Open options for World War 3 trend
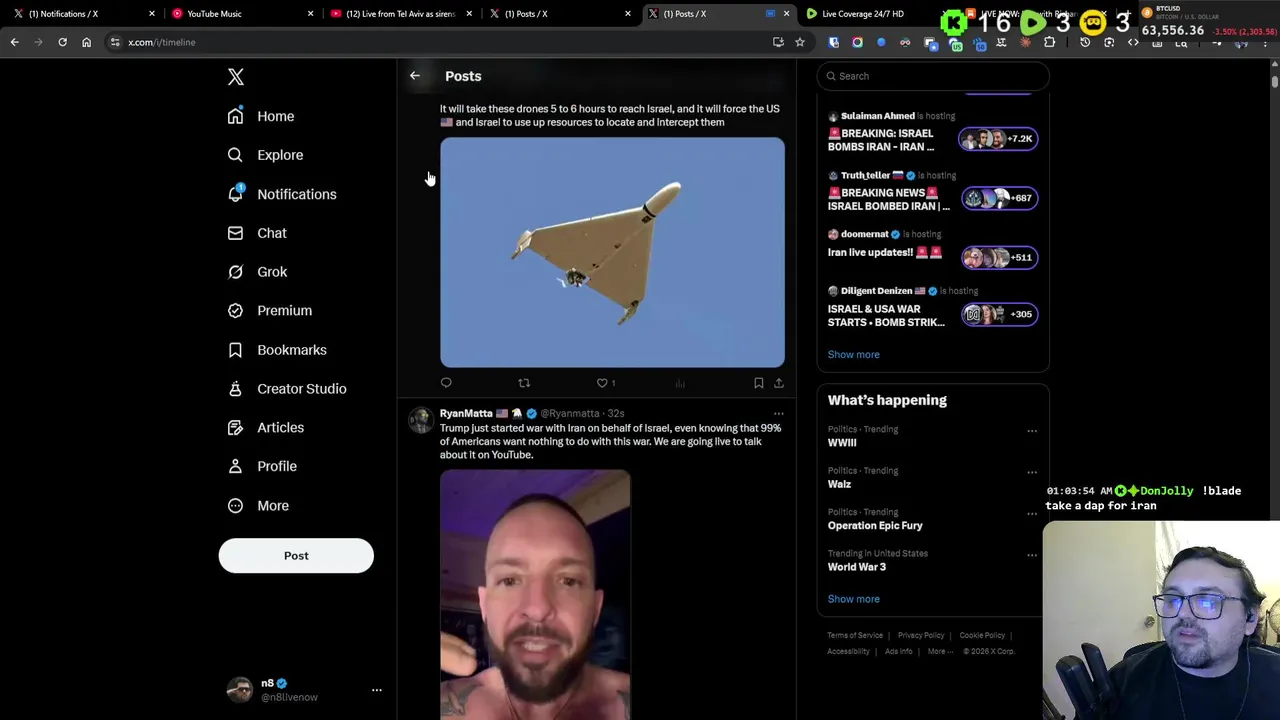The width and height of the screenshot is (1280, 720). tap(1032, 555)
